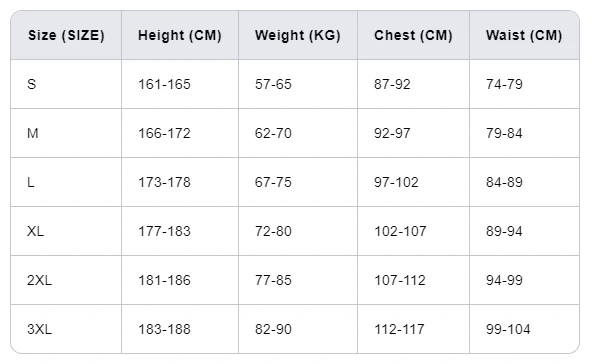Select the S size cell
The width and height of the screenshot is (592, 364).
(66, 84)
